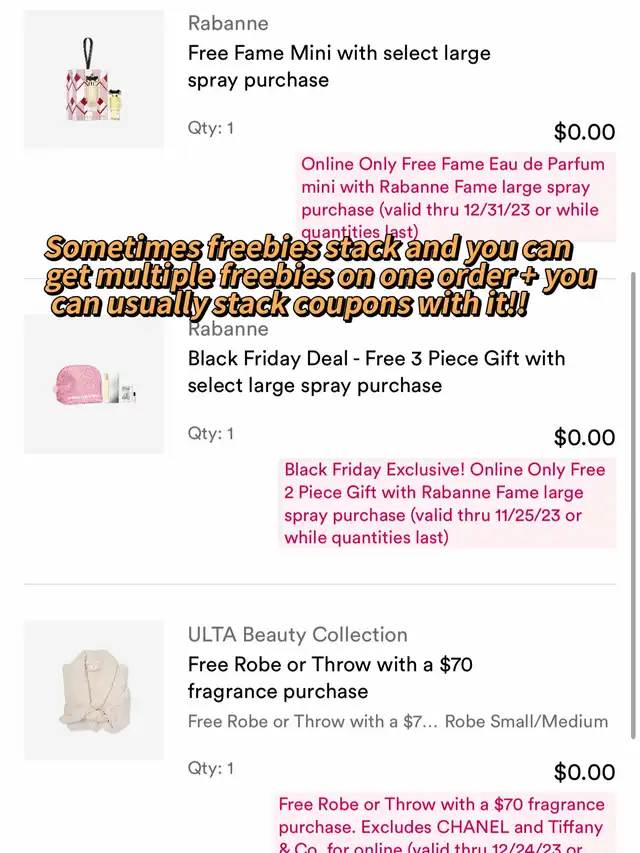Viewport: 640px width, 853px height.
Task: Click the $0.00 price of the free robe
Action: (x=584, y=772)
